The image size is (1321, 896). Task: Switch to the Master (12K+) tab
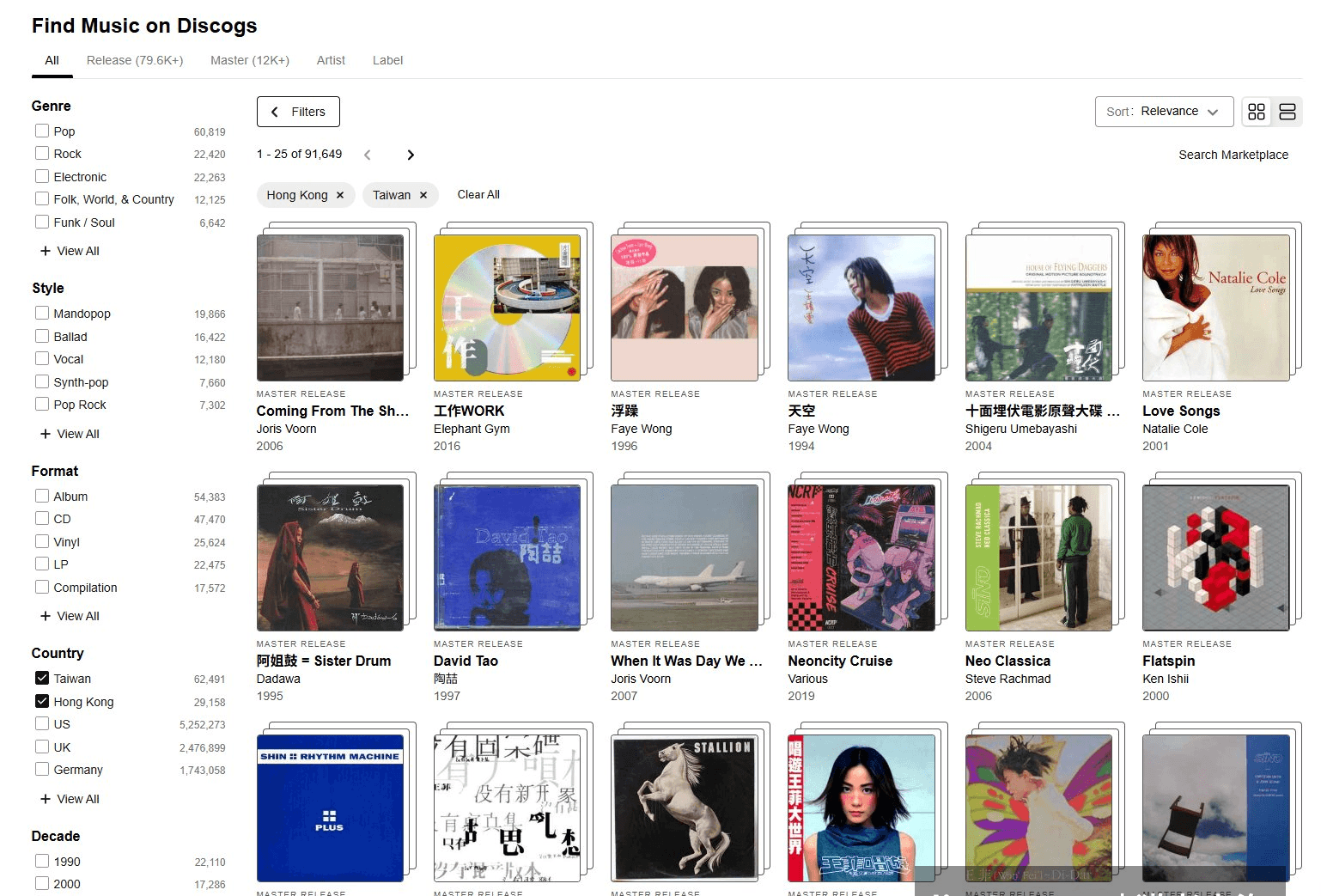click(250, 60)
